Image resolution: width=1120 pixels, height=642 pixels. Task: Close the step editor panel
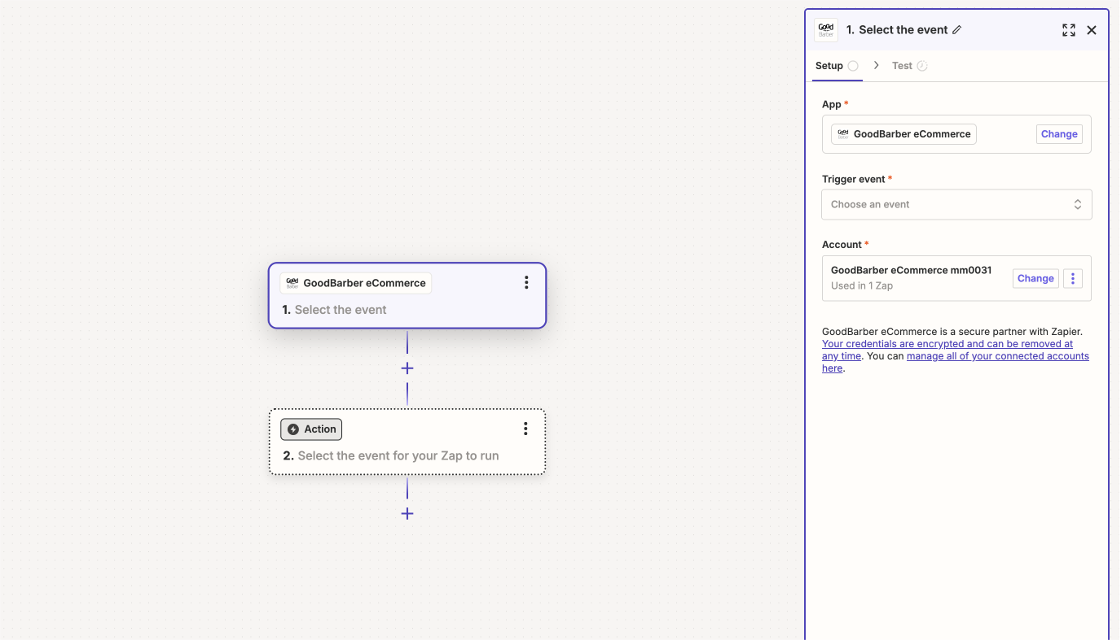1091,30
